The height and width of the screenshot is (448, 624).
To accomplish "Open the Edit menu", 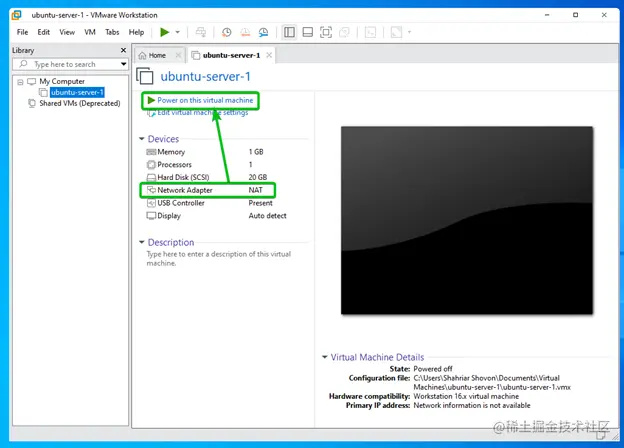I will click(x=43, y=32).
